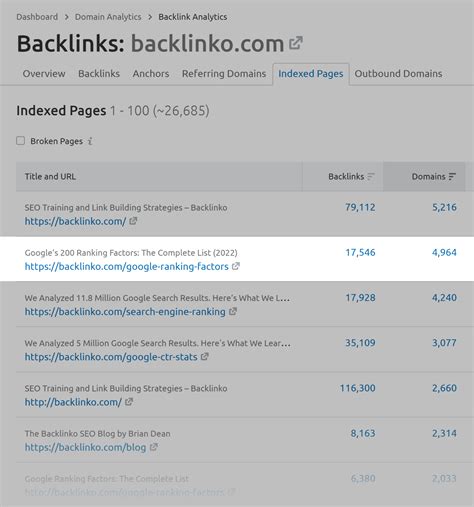Image resolution: width=474 pixels, height=507 pixels.
Task: Open the https://backlinko.com/google-ranking-factors link
Action: tap(127, 267)
